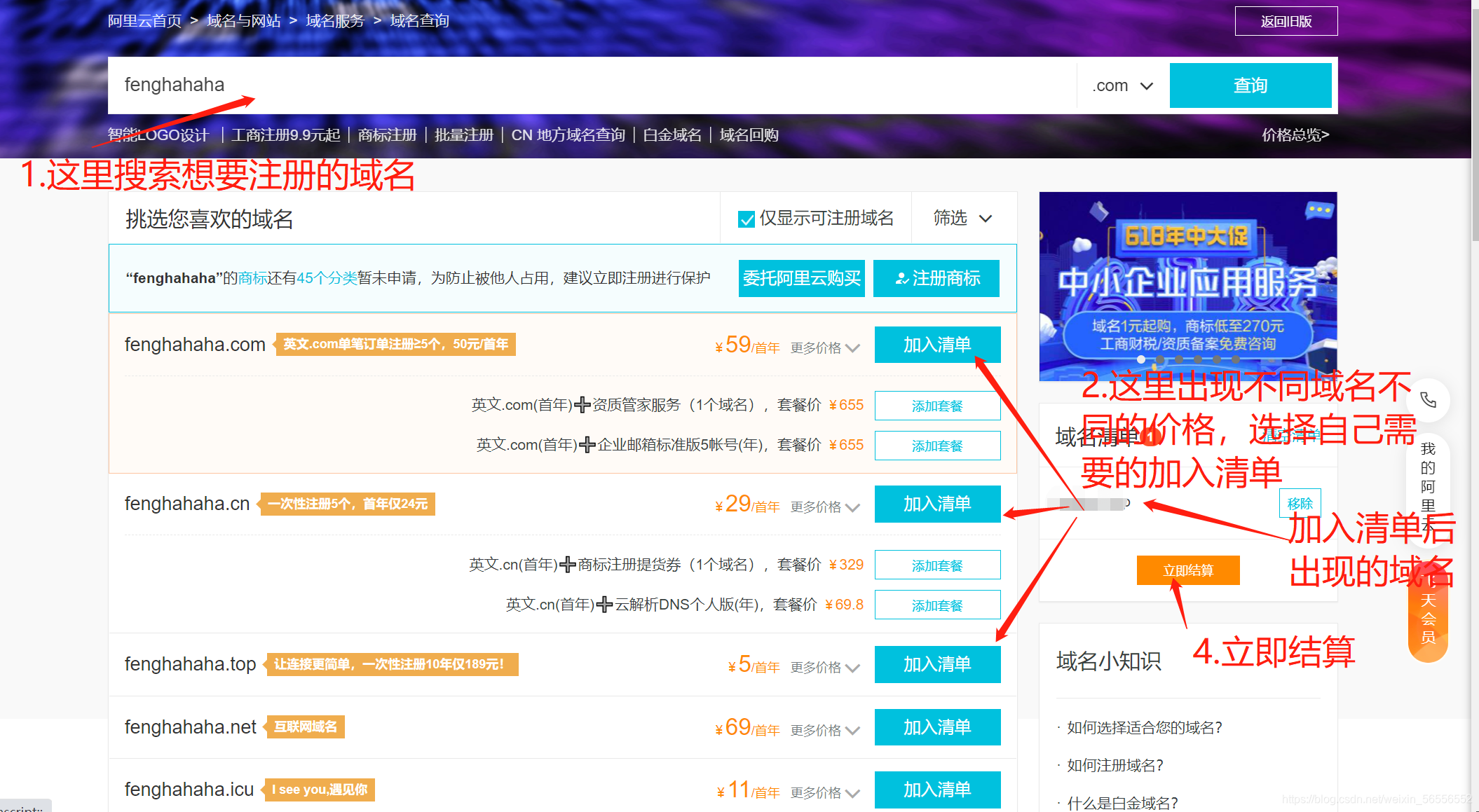The width and height of the screenshot is (1479, 812).
Task: Expand 更多价格 for fenghahaha.top
Action: tap(824, 667)
